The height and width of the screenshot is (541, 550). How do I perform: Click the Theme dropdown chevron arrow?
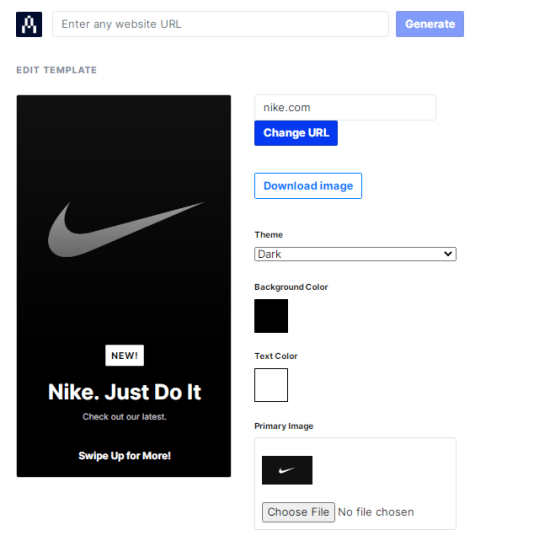[x=448, y=254]
